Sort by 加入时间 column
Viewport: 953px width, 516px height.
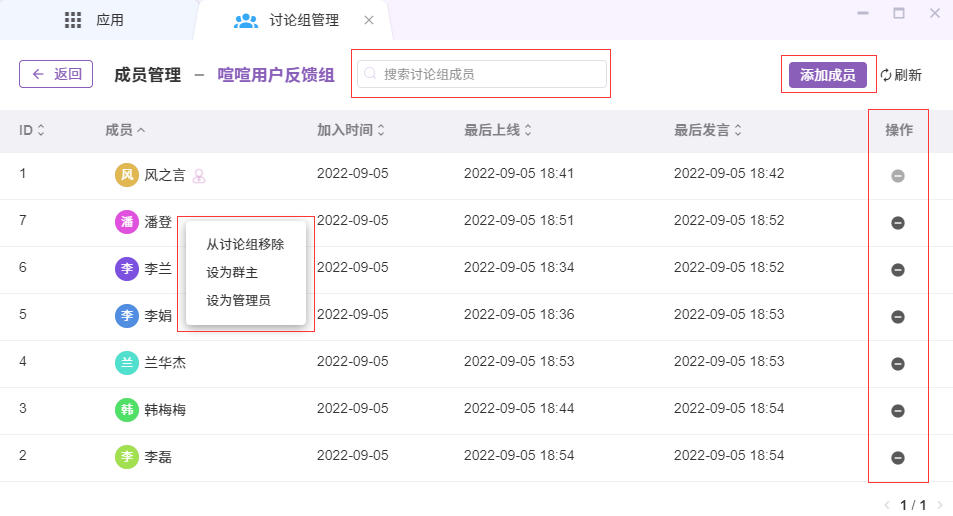[351, 130]
